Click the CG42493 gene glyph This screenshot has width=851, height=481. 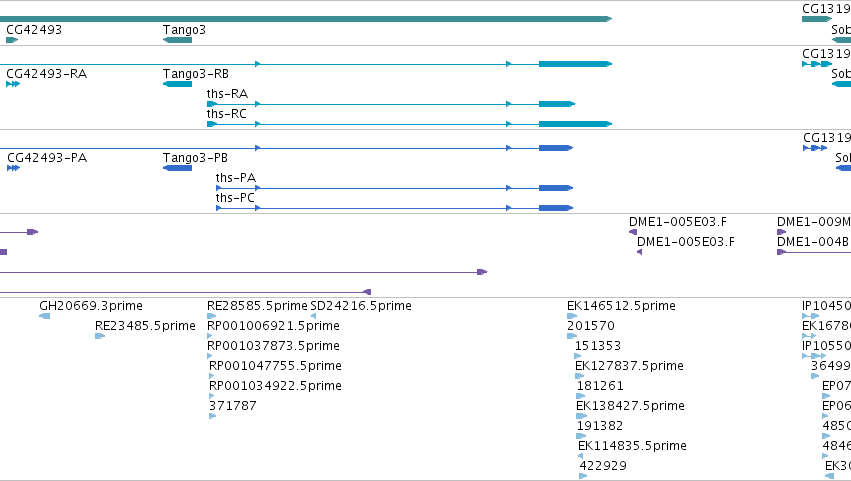(x=12, y=40)
